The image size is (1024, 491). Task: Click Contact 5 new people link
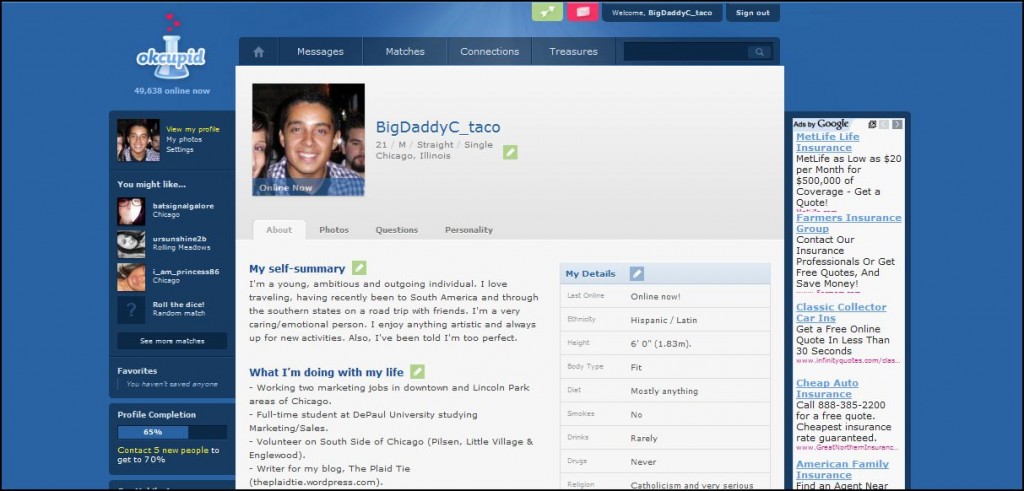(163, 450)
